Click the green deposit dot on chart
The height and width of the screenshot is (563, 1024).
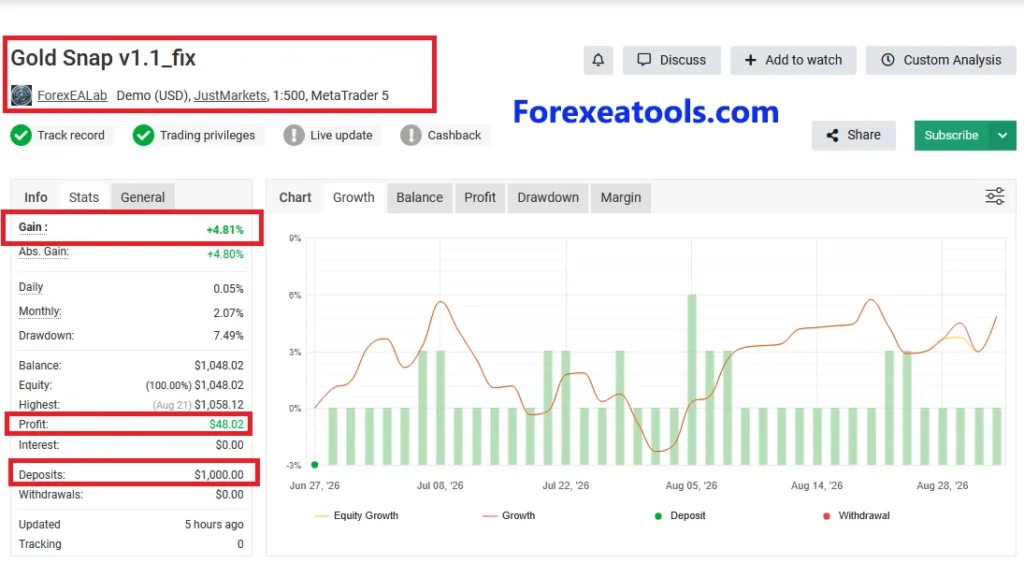[x=315, y=465]
